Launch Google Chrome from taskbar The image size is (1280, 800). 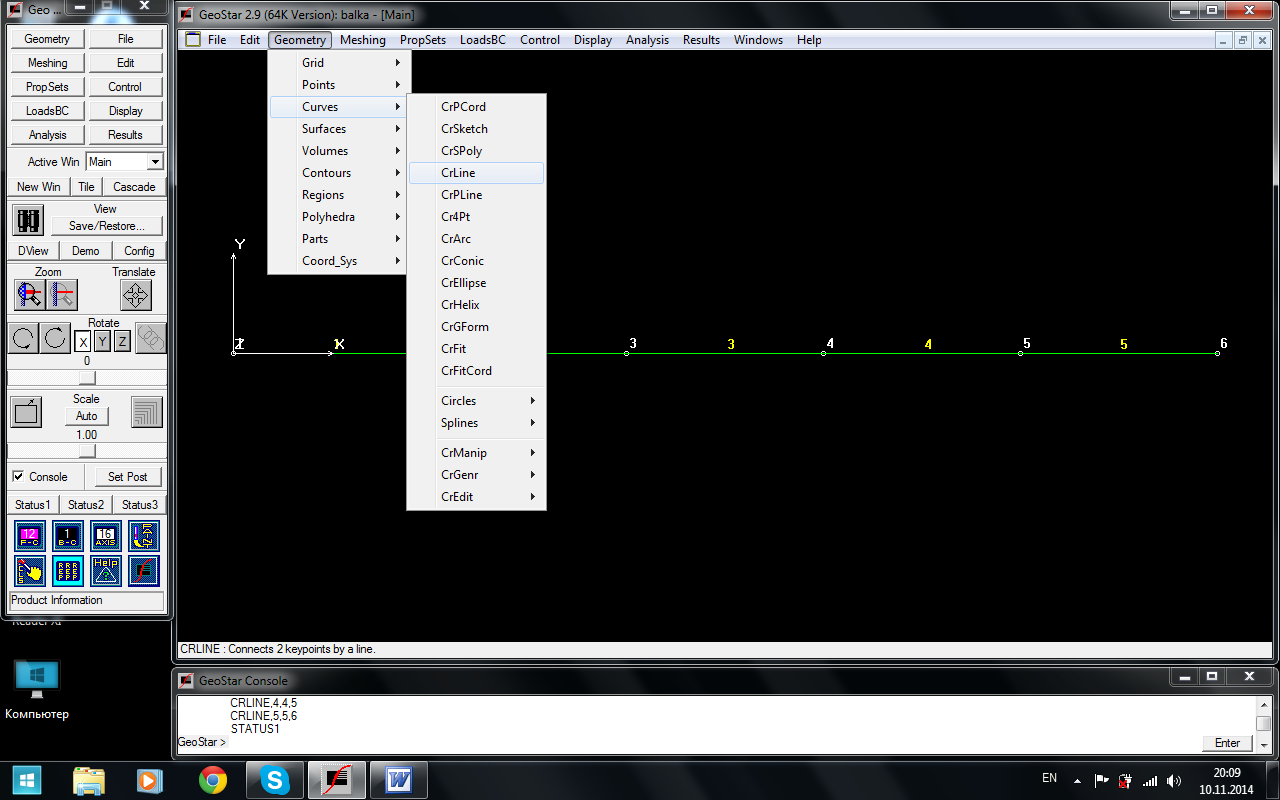tap(212, 780)
